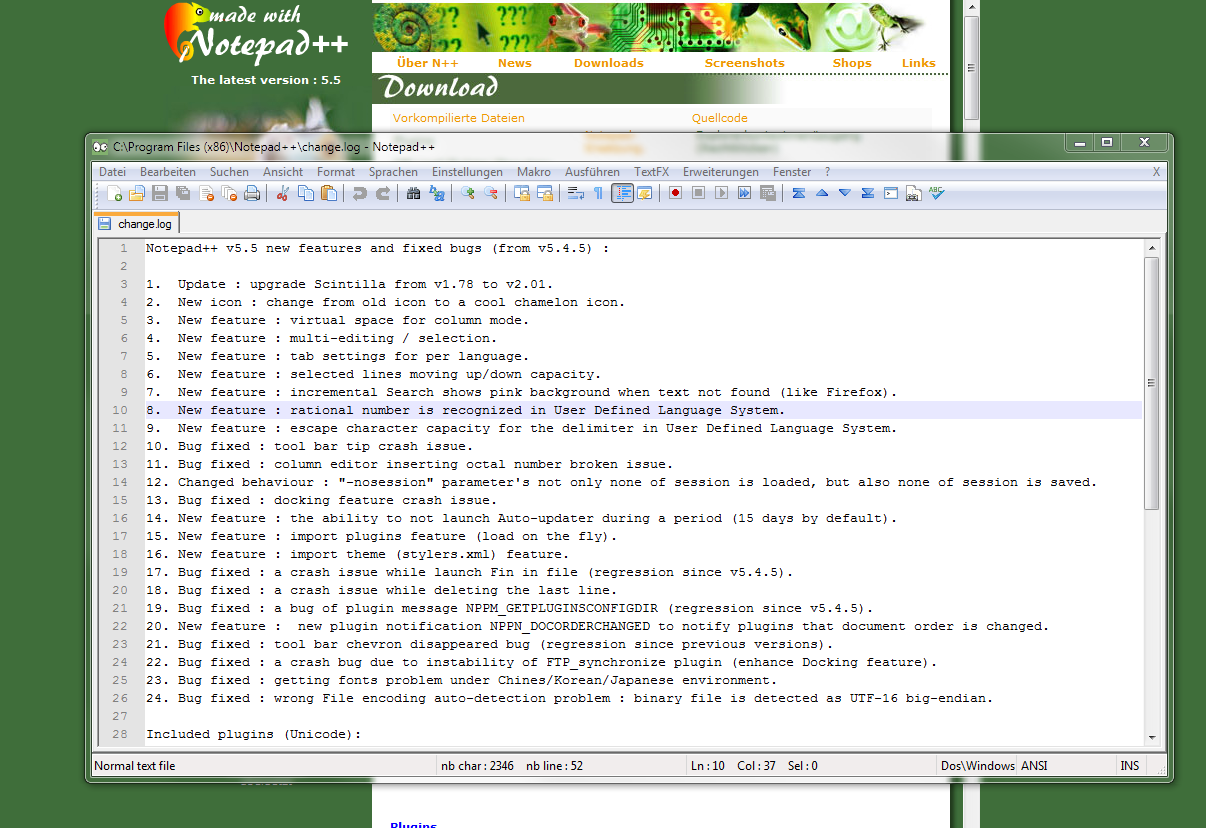Viewport: 1206px width, 828px height.
Task: Open the Sprachen menu
Action: click(393, 172)
